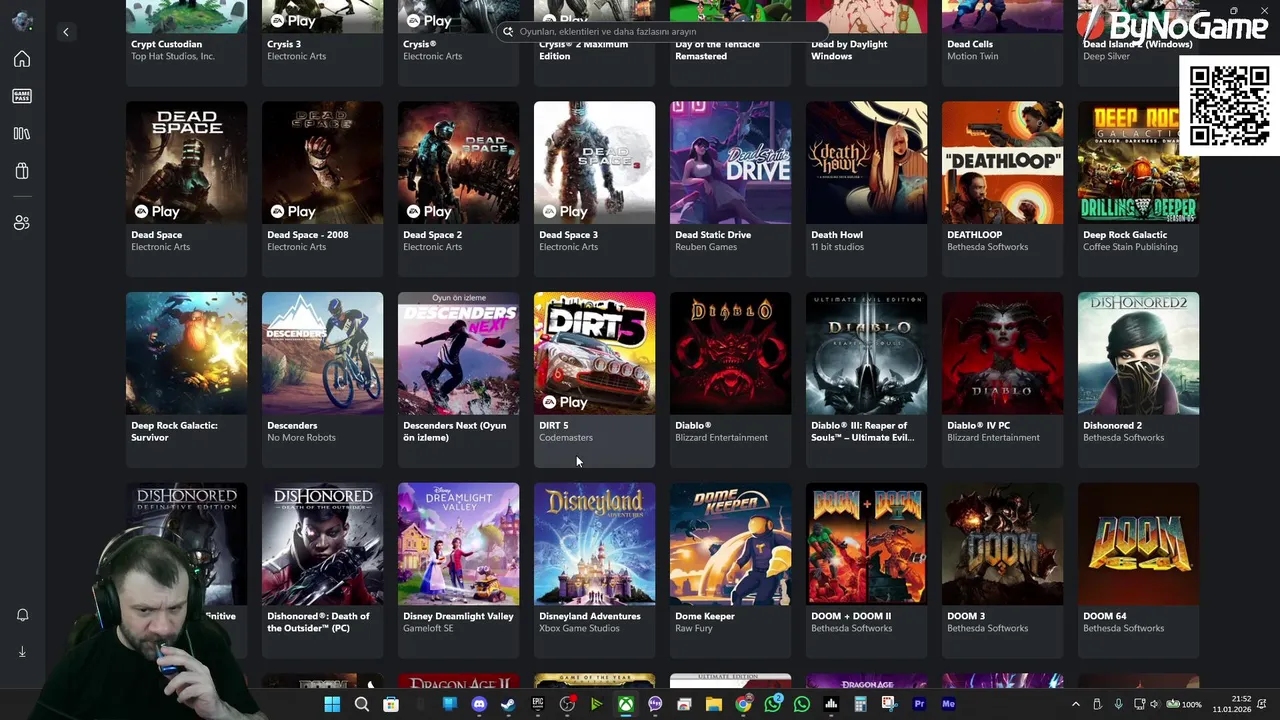Open Deep Rock Galactic: Survivor tile
Viewport: 1280px width, 720px height.
(186, 379)
